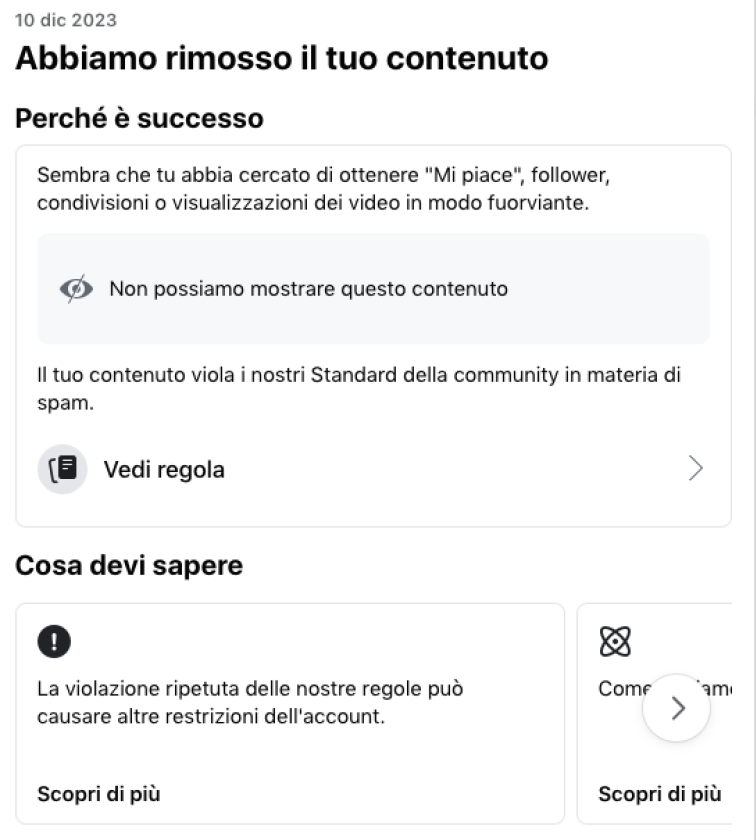Click the truncated Come text on second card
756x840 pixels.
(x=624, y=689)
